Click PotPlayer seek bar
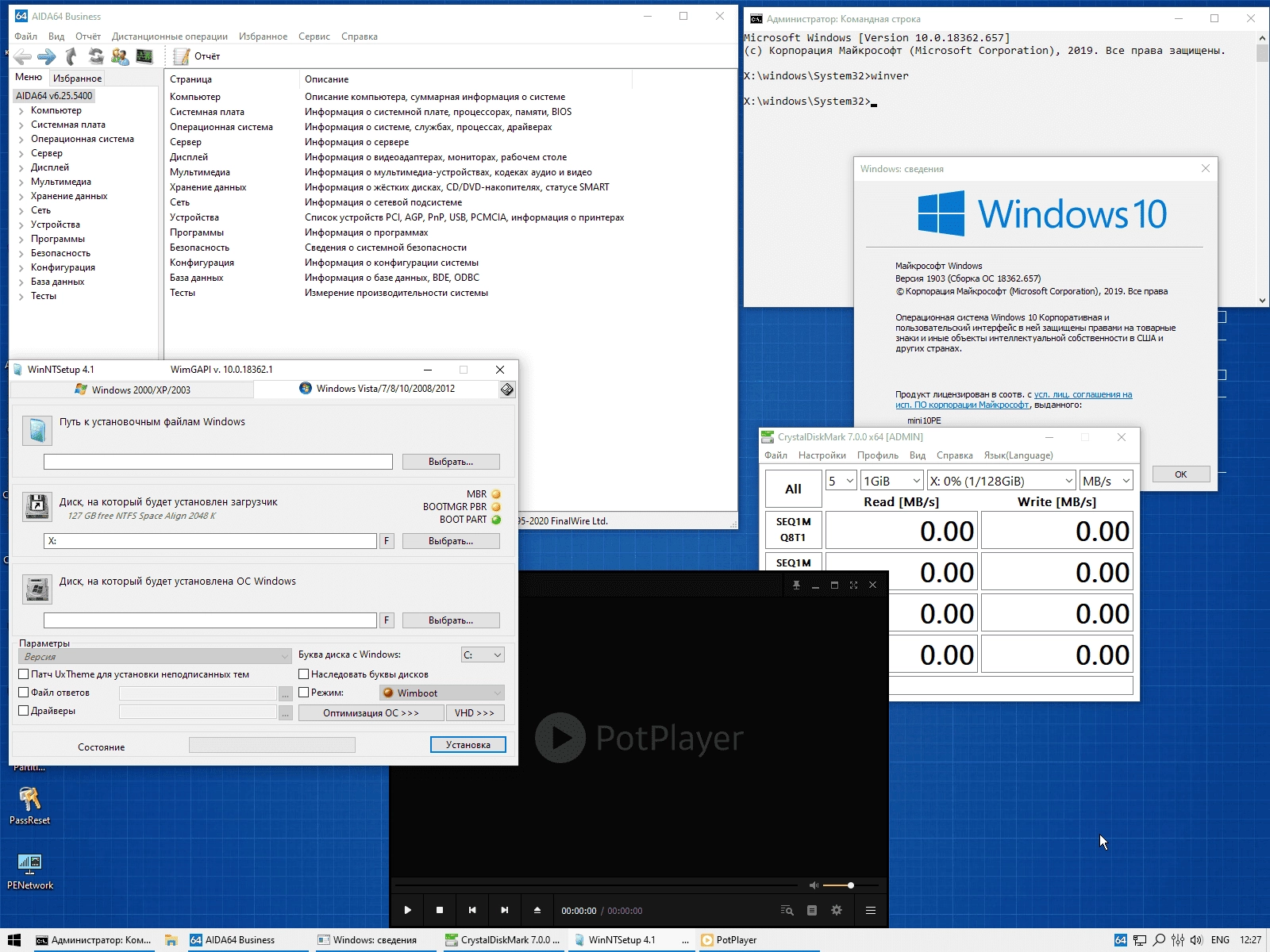The height and width of the screenshot is (952, 1270). click(596, 885)
